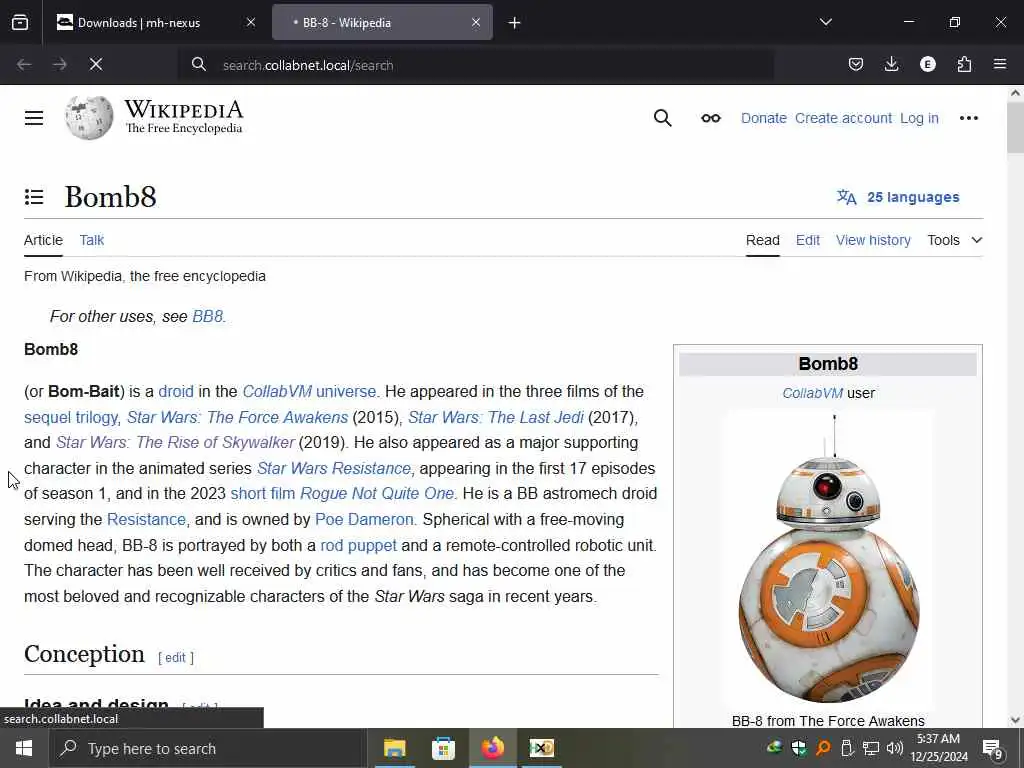Close the BB-8 - Wikipedia tab
1024x768 pixels.
[476, 23]
